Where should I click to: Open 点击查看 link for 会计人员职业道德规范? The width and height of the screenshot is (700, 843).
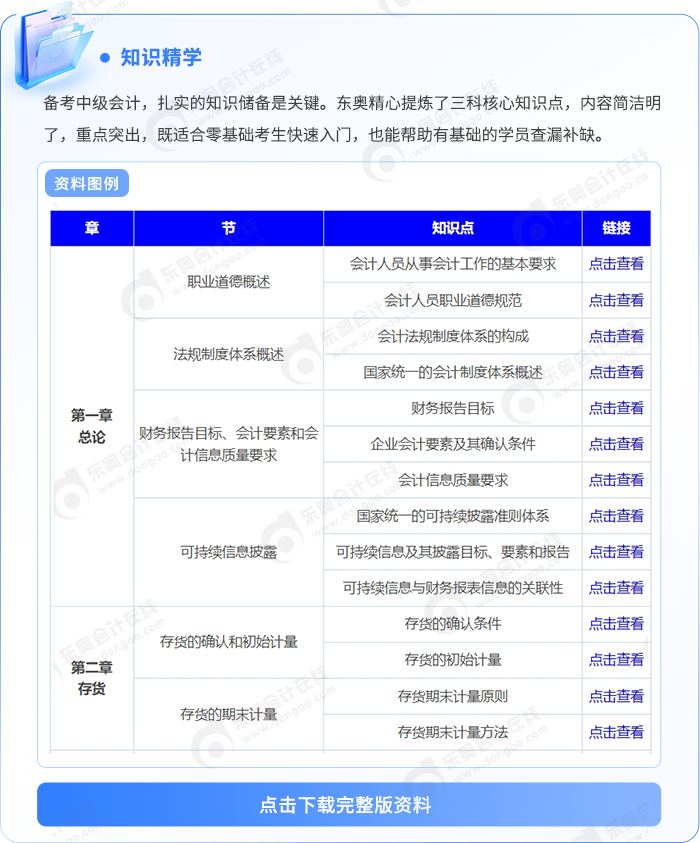click(x=616, y=300)
